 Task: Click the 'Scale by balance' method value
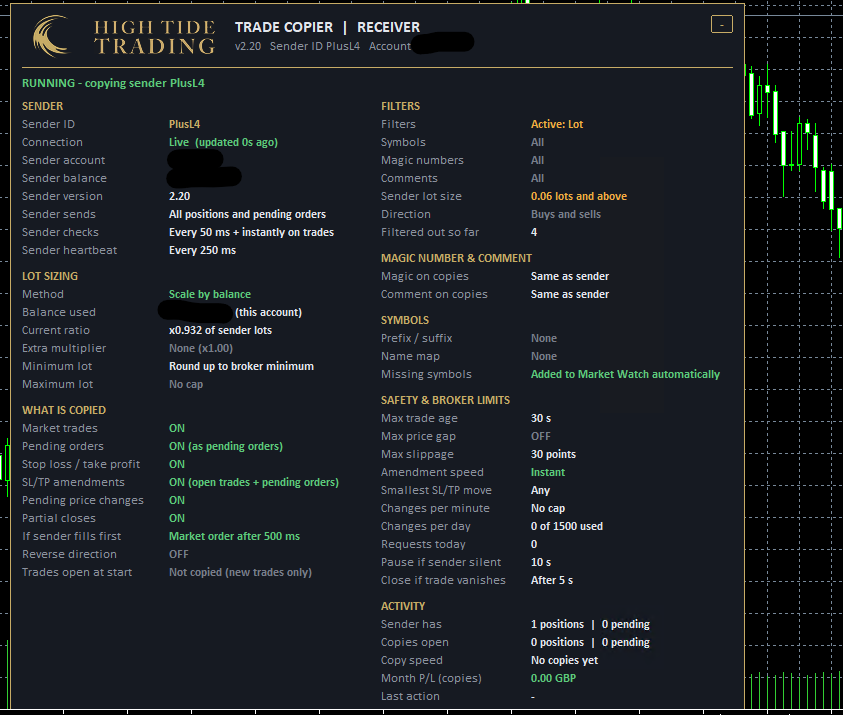[x=210, y=295]
